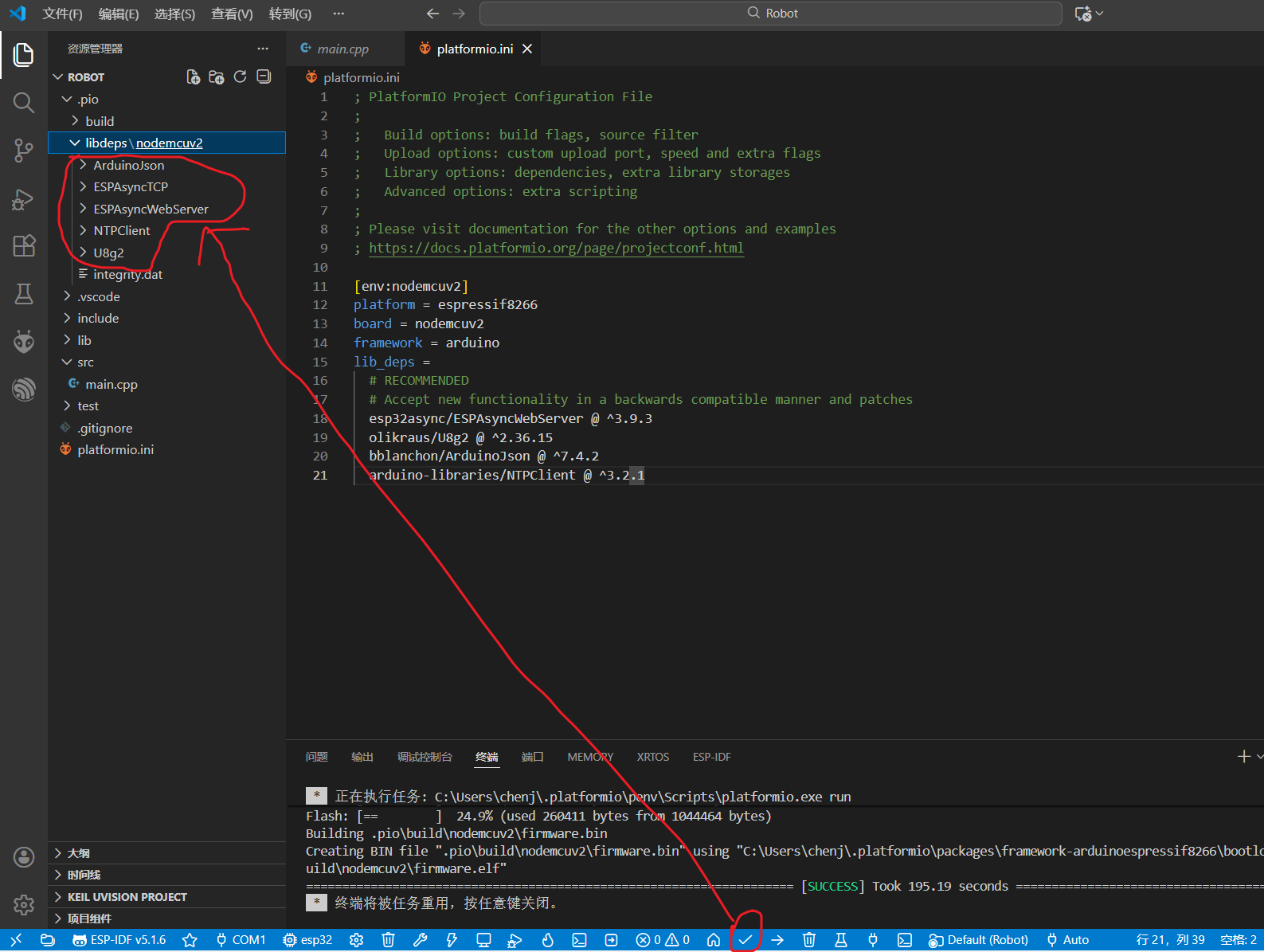Open the 文件(F) menu
Screen dimensions: 1264x952
click(x=63, y=14)
